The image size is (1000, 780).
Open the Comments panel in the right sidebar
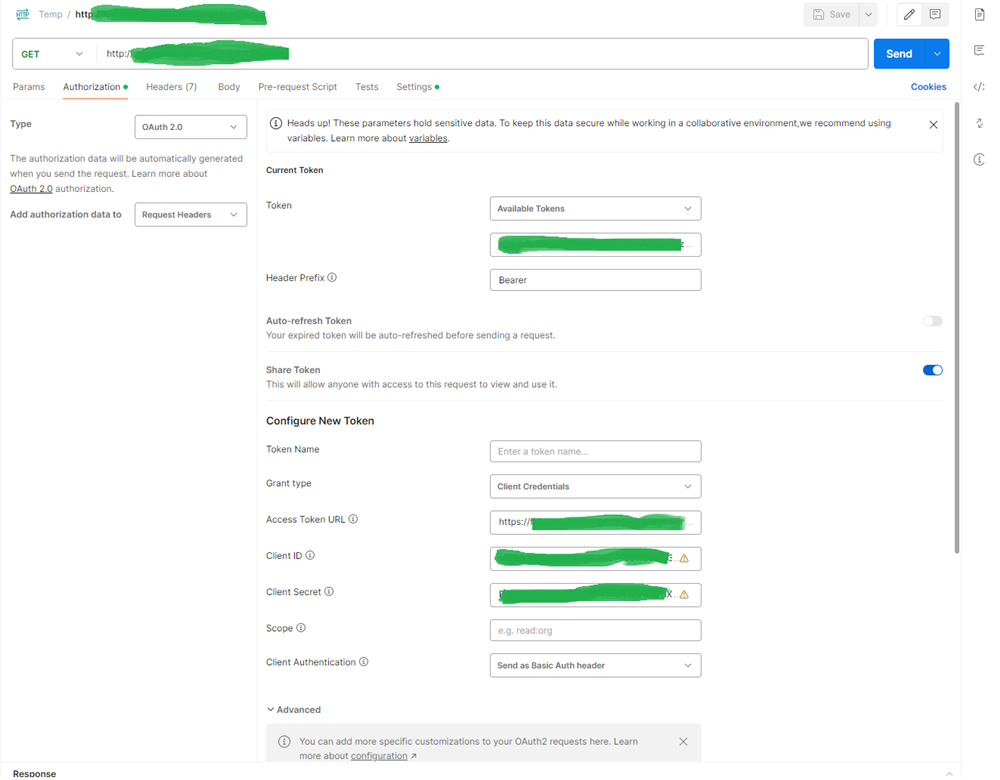click(x=980, y=48)
